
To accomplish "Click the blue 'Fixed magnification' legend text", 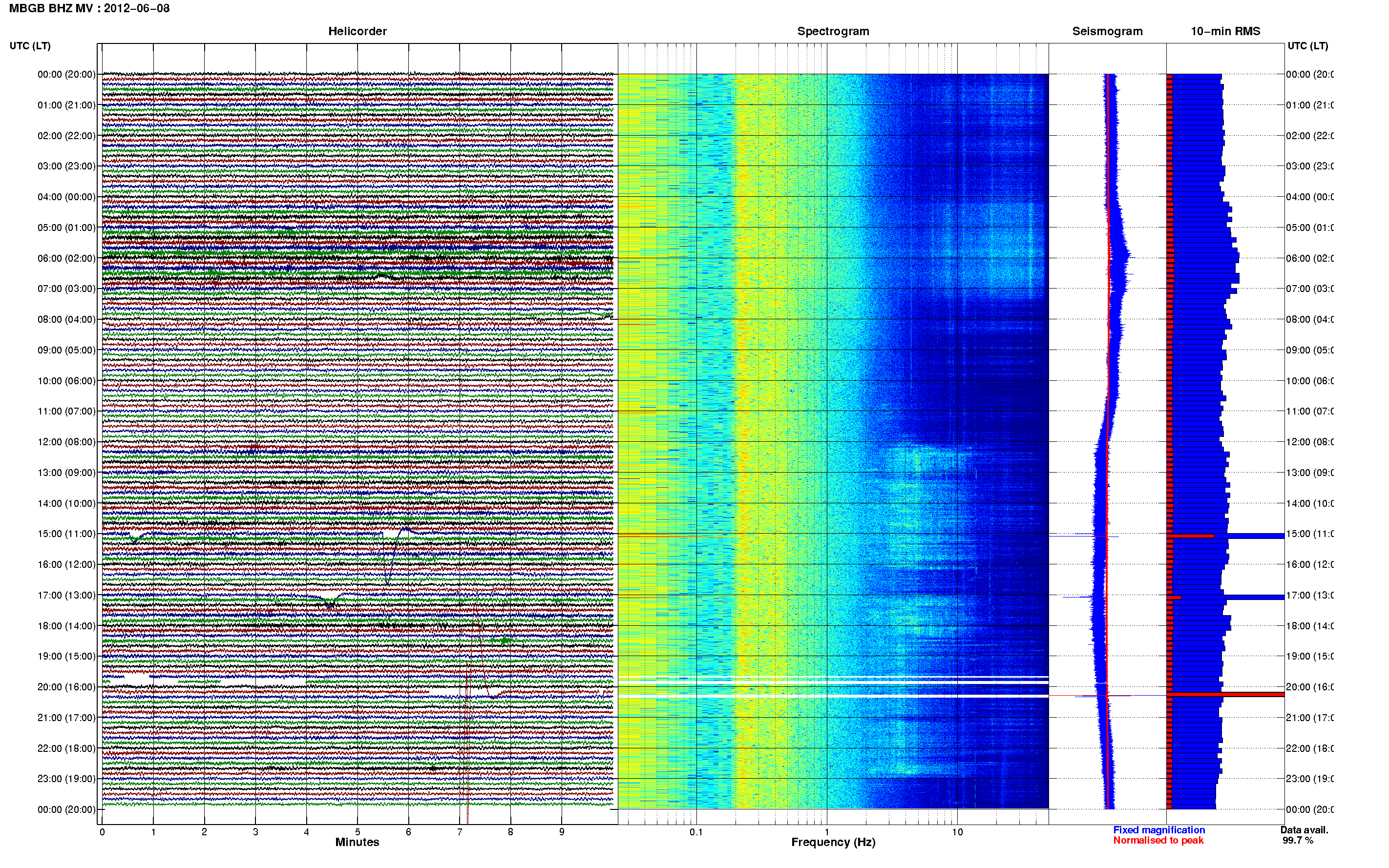I will click(1159, 830).
